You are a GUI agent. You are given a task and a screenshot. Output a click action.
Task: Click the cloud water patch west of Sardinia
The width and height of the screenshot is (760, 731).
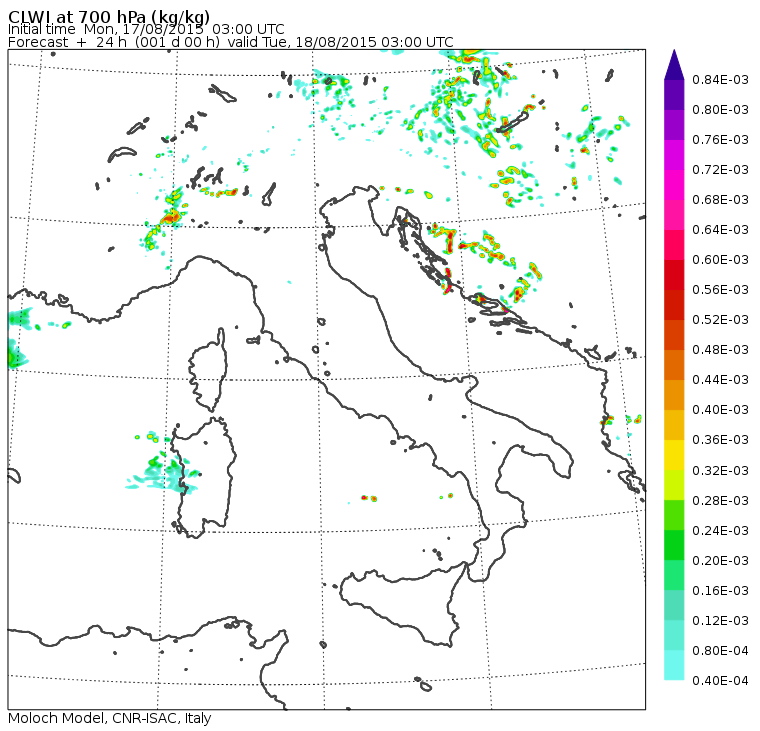162,473
